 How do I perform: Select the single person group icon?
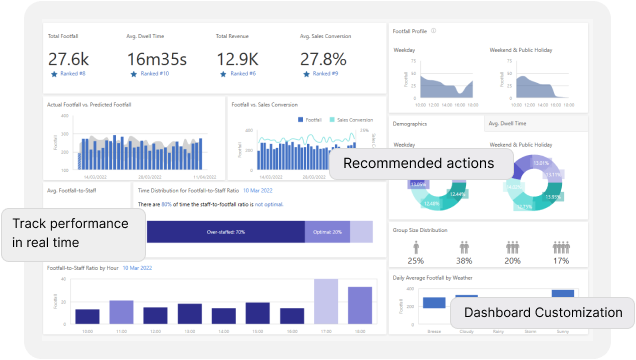click(x=416, y=247)
